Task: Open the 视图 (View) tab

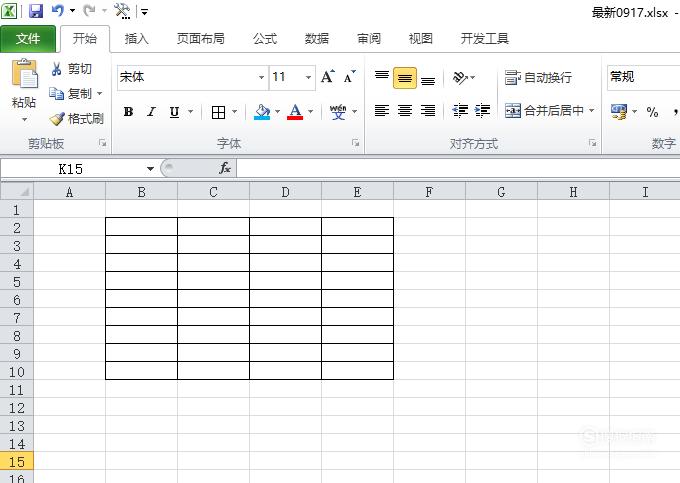Action: (421, 39)
